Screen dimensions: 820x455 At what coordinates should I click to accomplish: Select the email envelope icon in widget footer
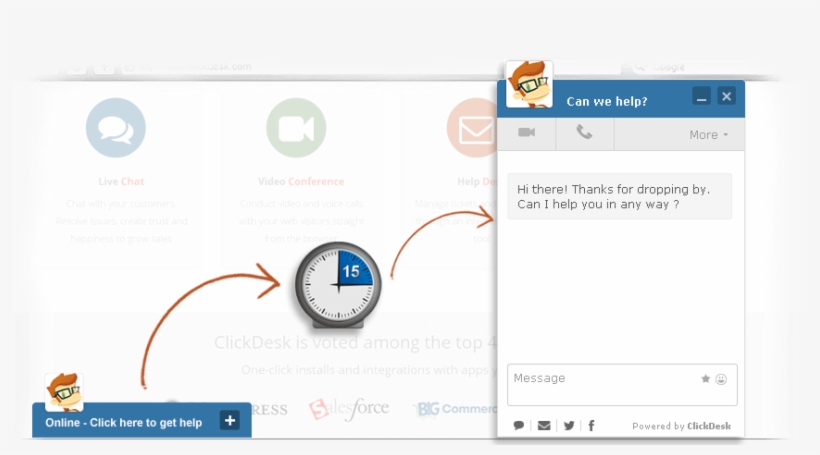point(544,426)
